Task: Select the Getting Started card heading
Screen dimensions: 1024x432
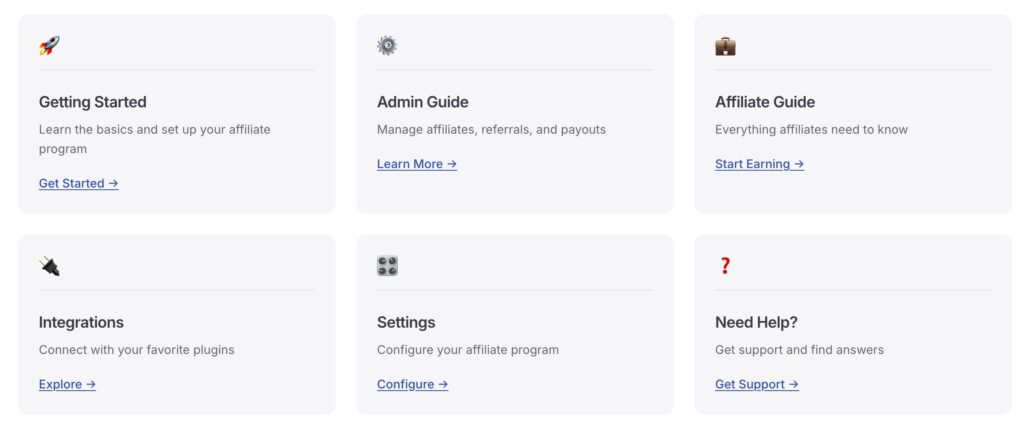Action: (92, 102)
